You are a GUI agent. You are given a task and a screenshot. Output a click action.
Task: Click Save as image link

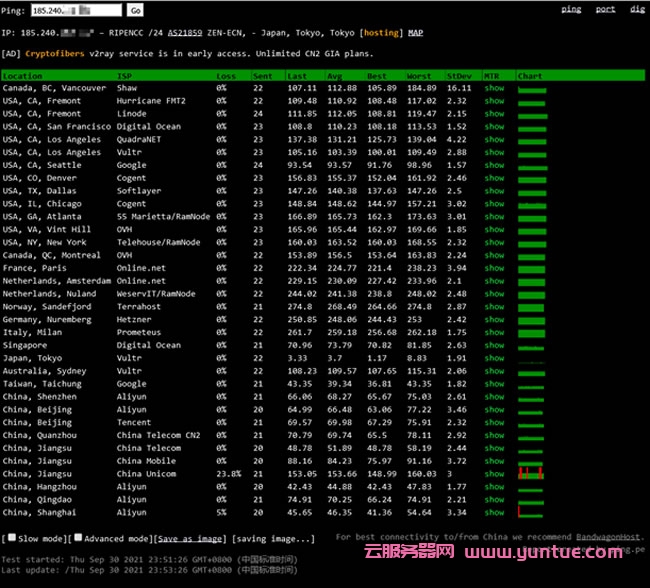coord(190,539)
